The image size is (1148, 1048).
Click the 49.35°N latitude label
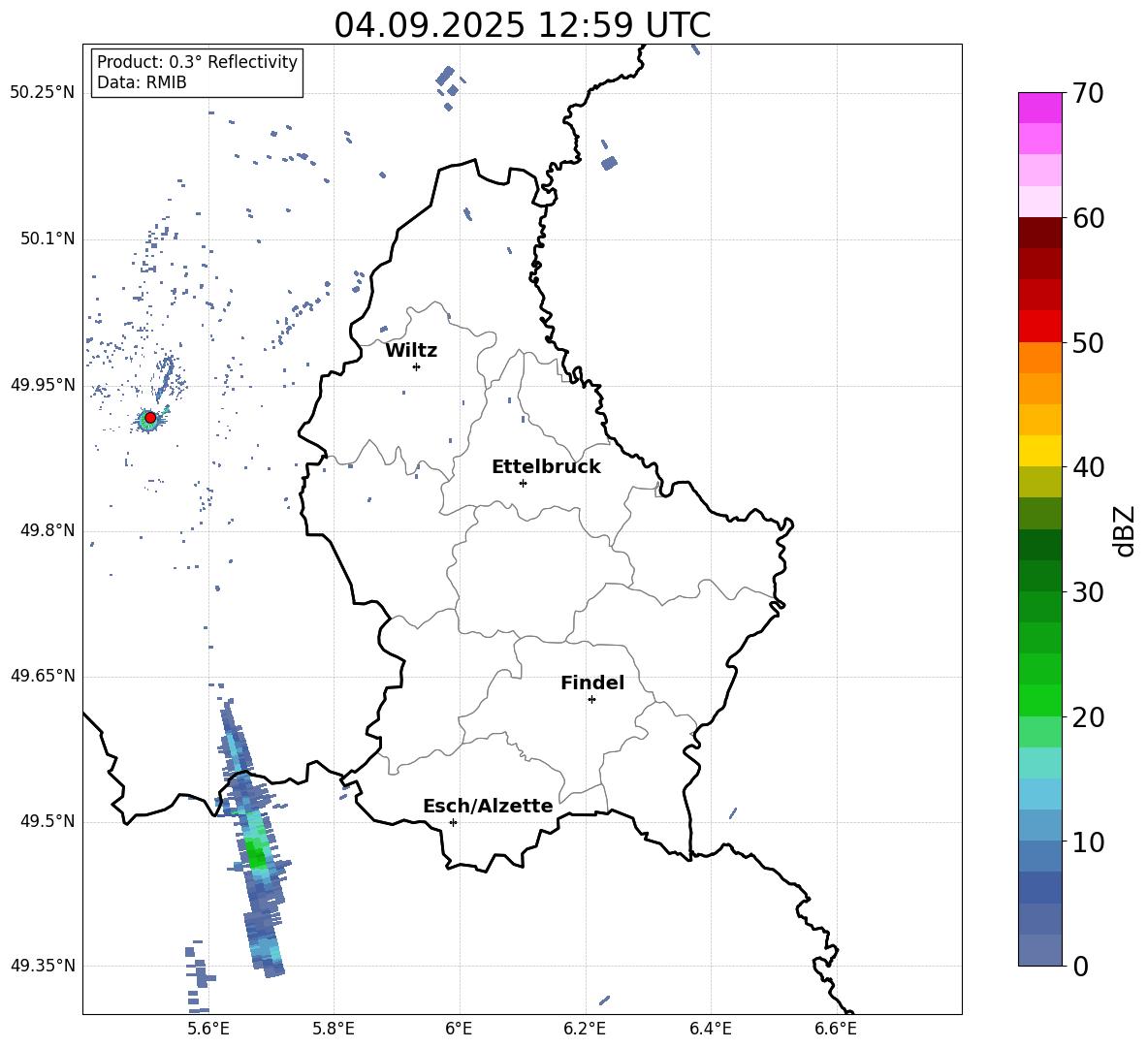pos(43,966)
